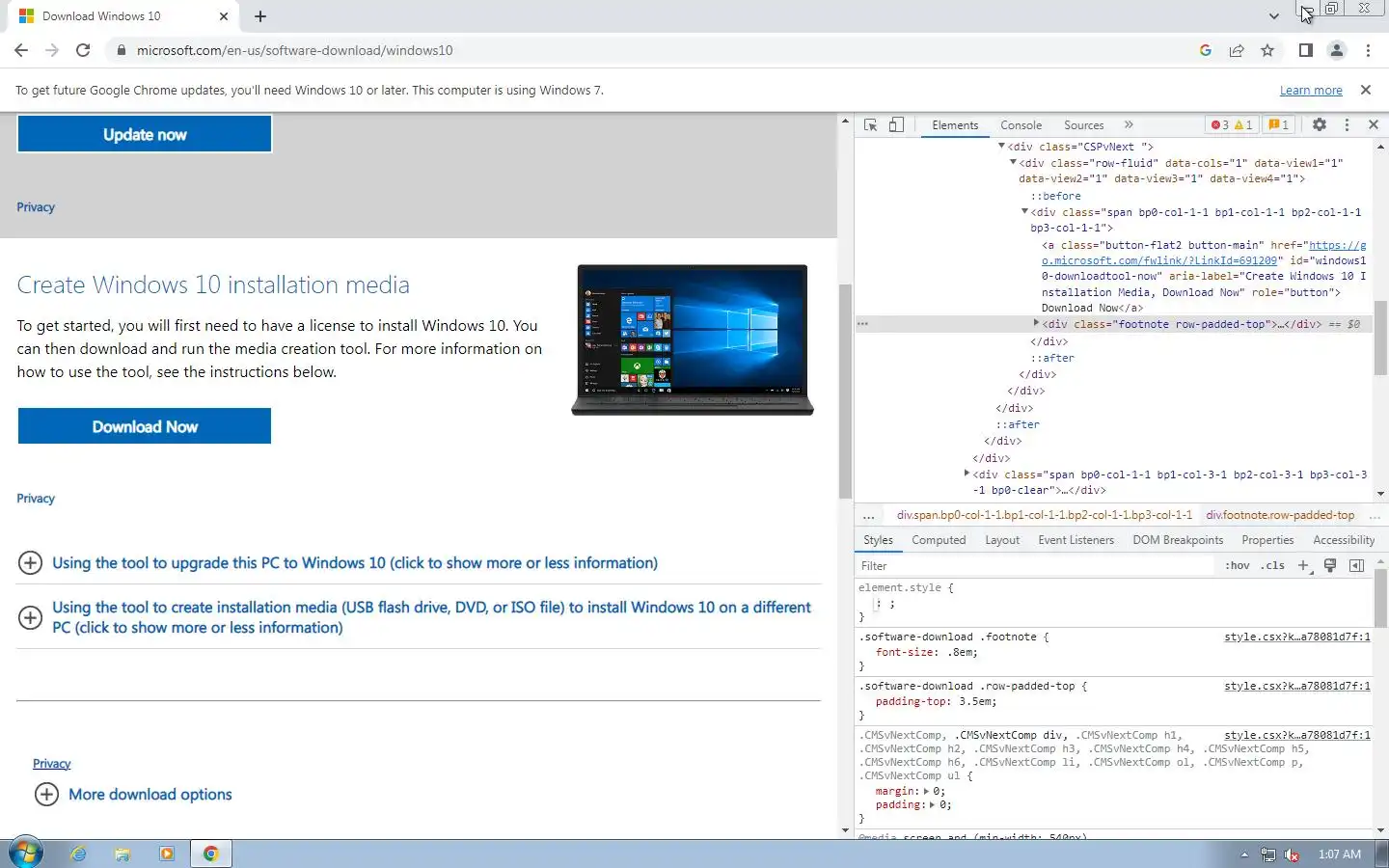Image resolution: width=1389 pixels, height=868 pixels.
Task: Open Privacy link below Update now
Action: point(36,207)
